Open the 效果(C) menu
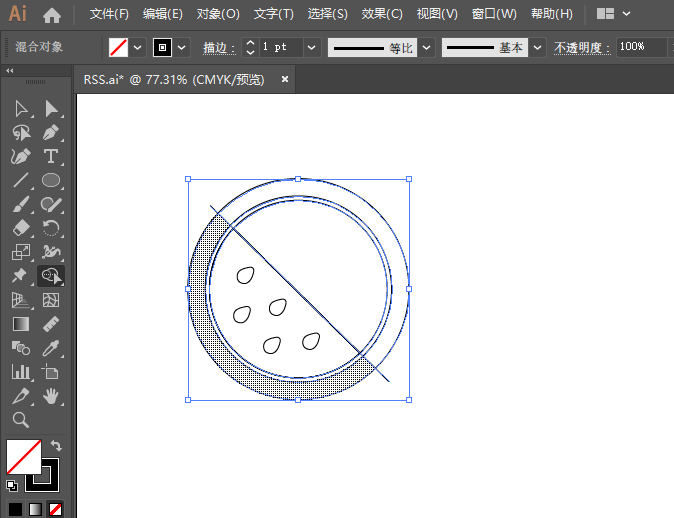Screen dimensions: 674x518 coord(382,14)
